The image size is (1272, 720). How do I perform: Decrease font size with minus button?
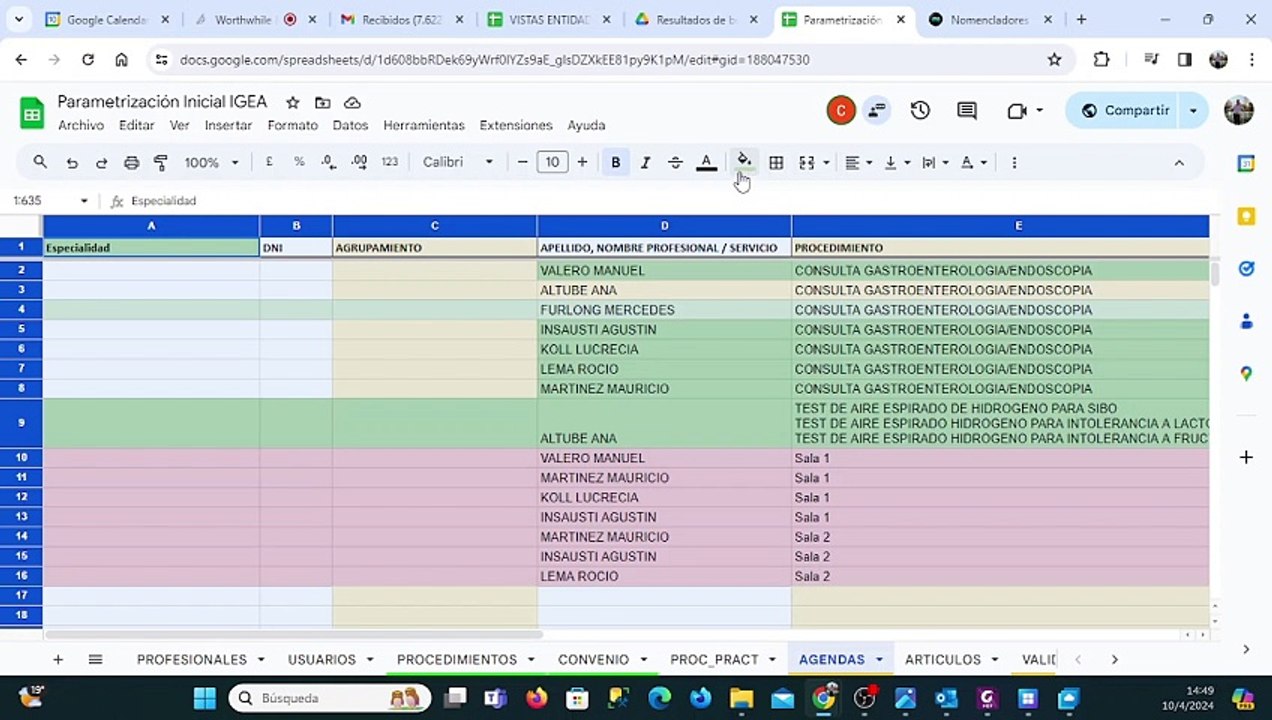pos(522,162)
